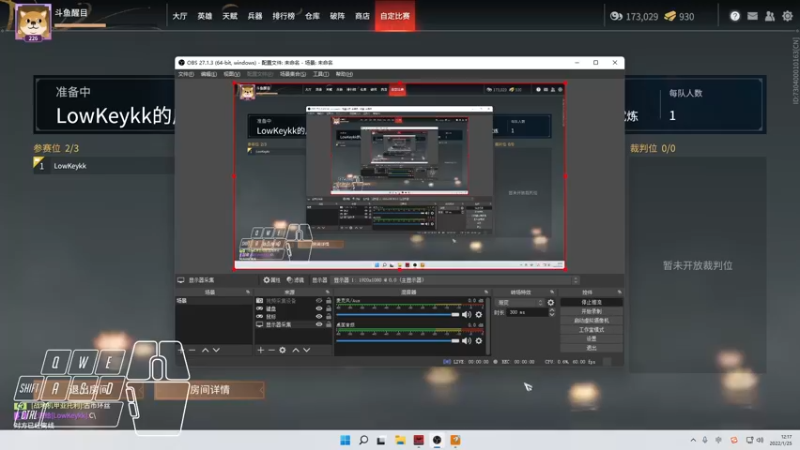Open 麦克风/Aux mixer settings gear
Image resolution: width=800 pixels, height=450 pixels.
tap(479, 315)
